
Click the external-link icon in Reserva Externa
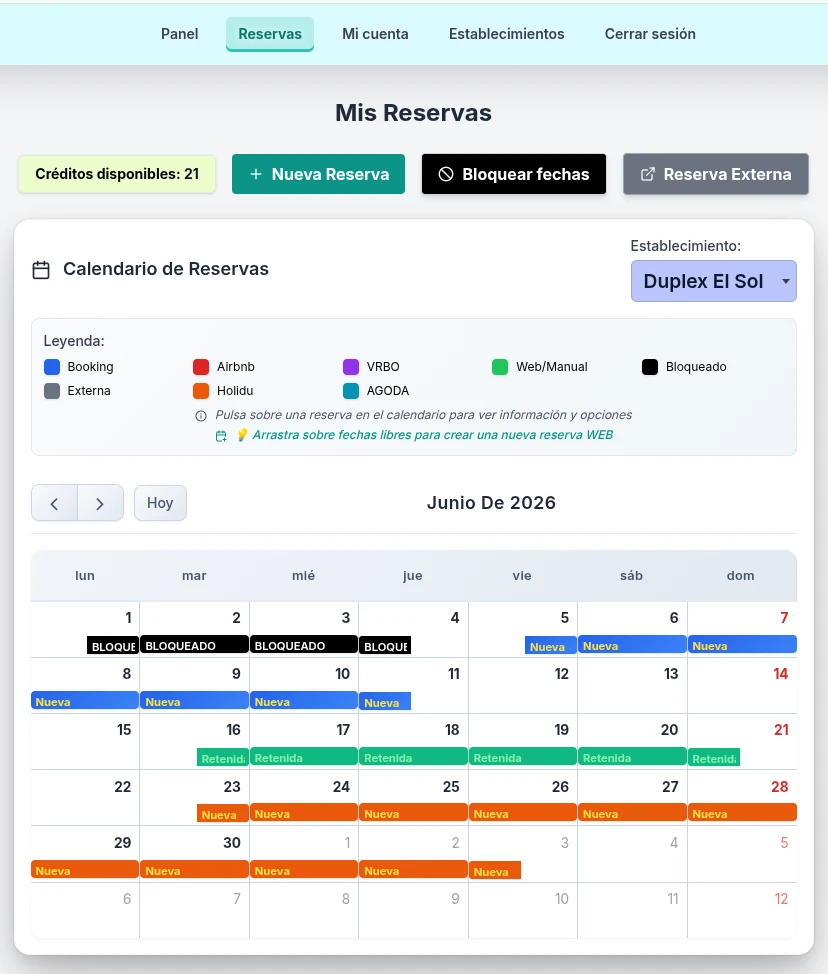(647, 175)
